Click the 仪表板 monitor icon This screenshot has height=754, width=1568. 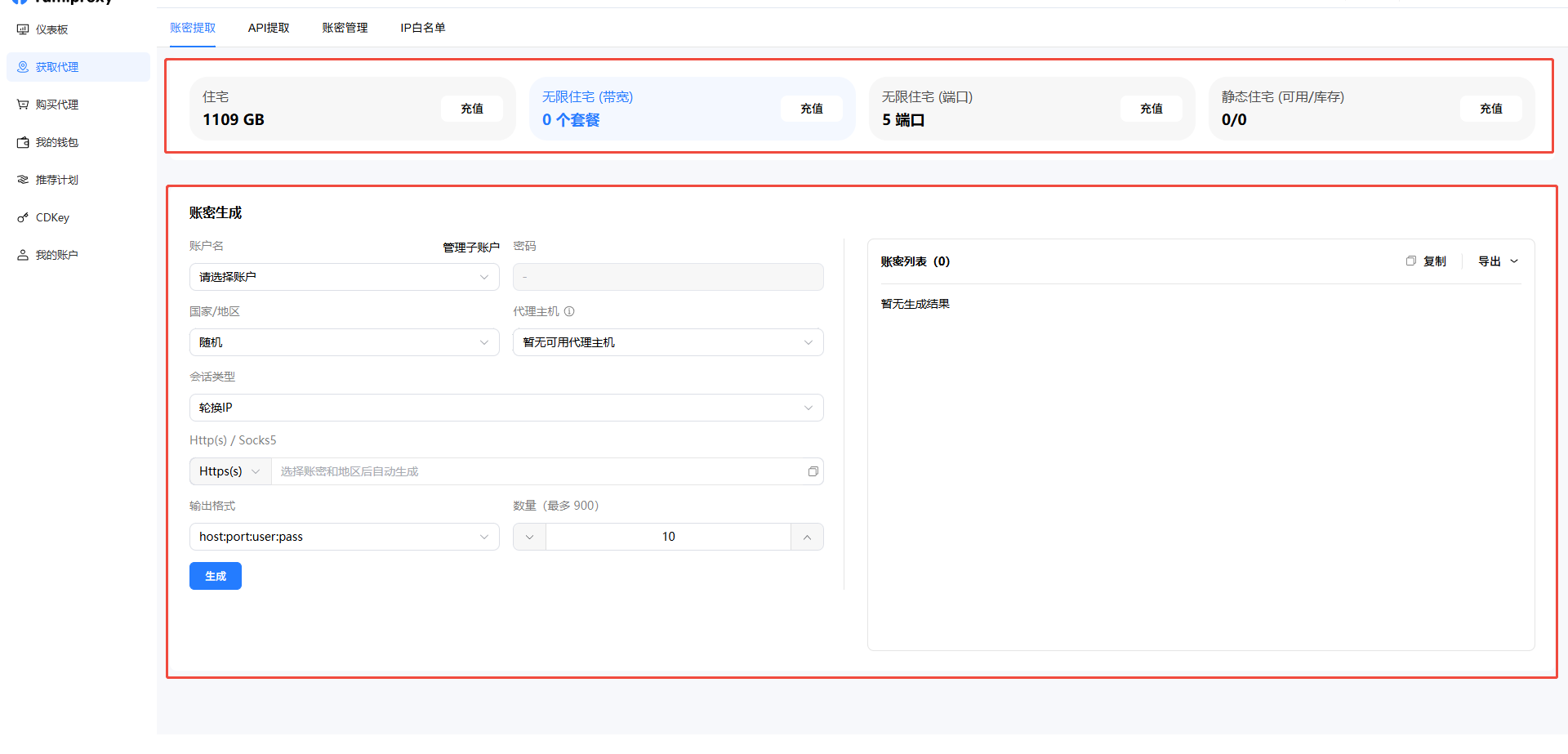[23, 29]
